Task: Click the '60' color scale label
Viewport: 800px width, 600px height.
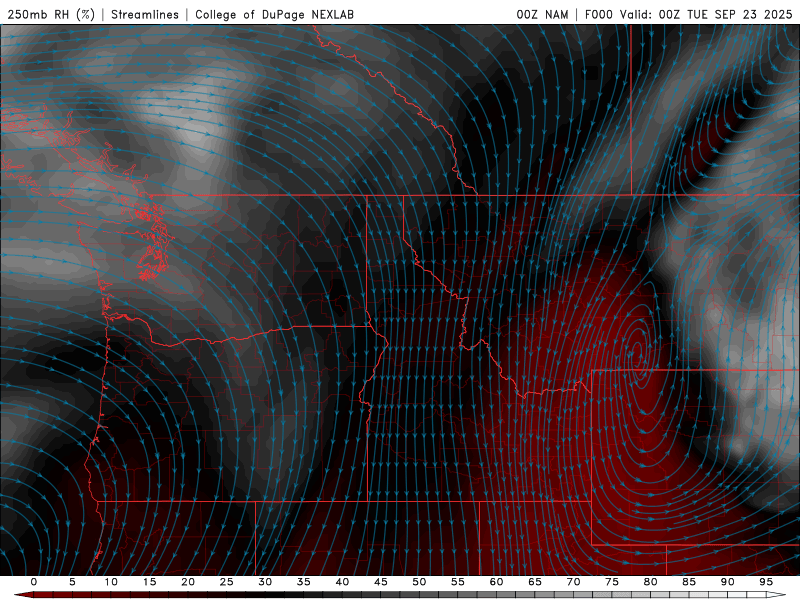Action: click(x=496, y=582)
